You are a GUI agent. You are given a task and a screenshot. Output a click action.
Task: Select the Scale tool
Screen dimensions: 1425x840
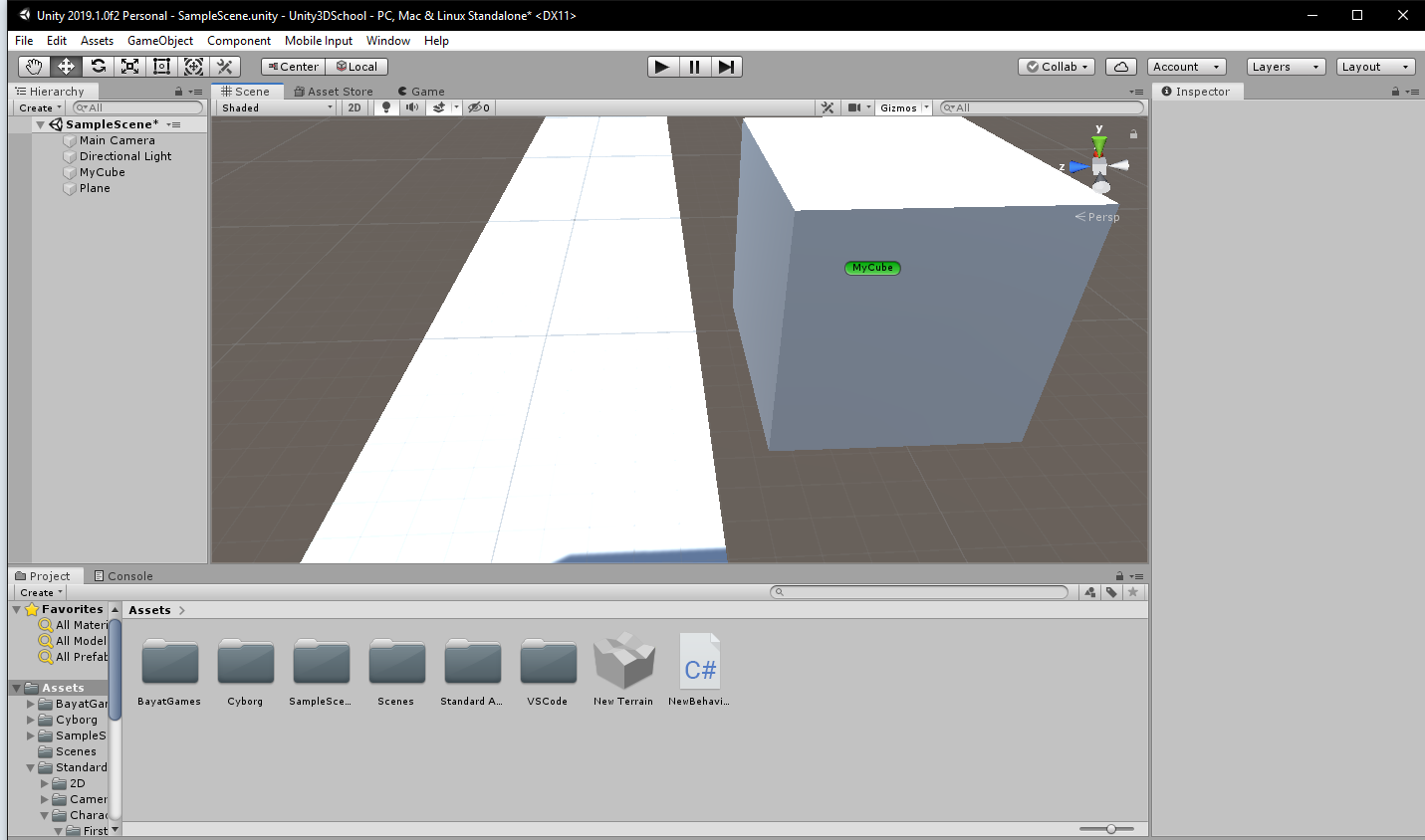129,67
